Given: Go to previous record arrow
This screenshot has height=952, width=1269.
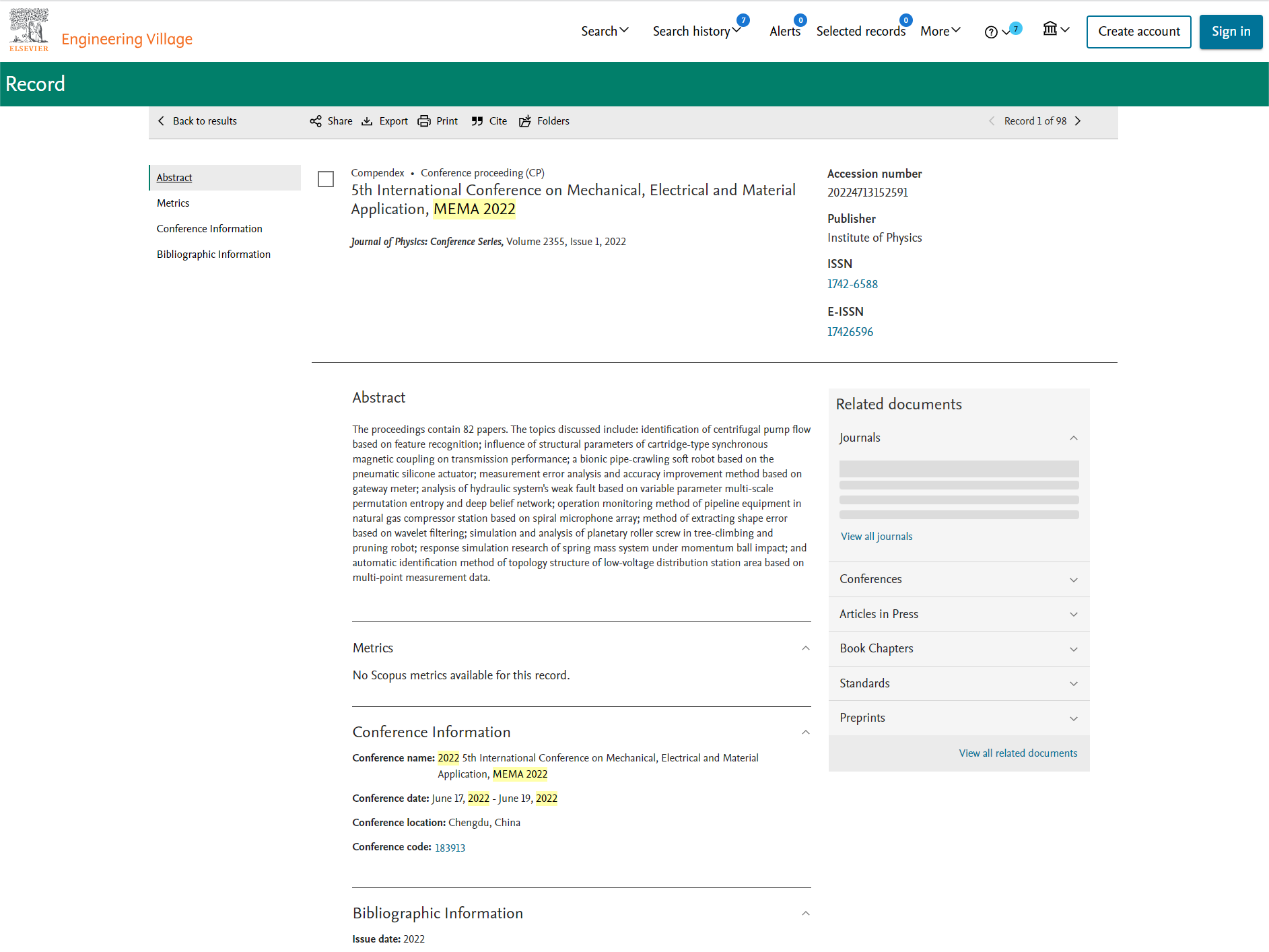Looking at the screenshot, I should [992, 121].
